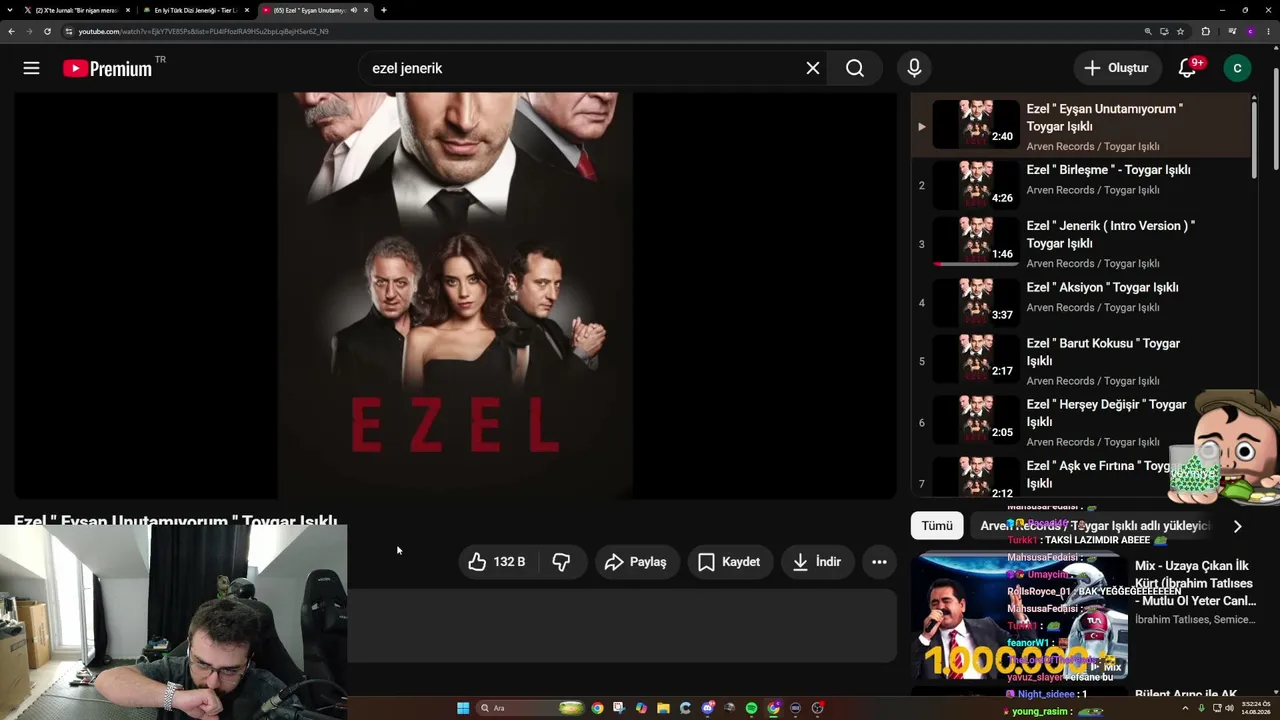This screenshot has width=1280, height=720.
Task: Focus the youtube.com address bar
Action: [x=600, y=31]
